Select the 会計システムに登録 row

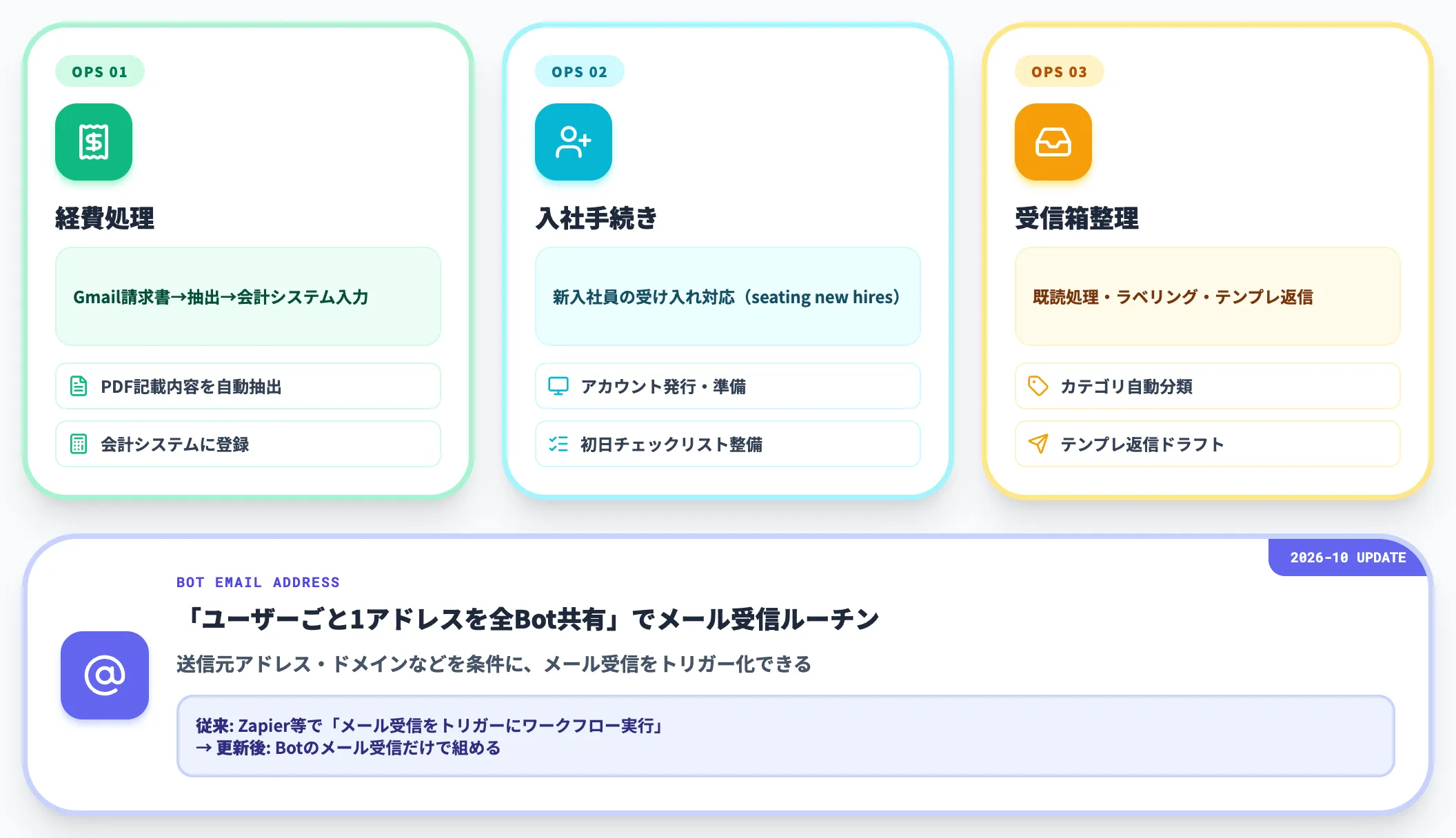(x=248, y=444)
